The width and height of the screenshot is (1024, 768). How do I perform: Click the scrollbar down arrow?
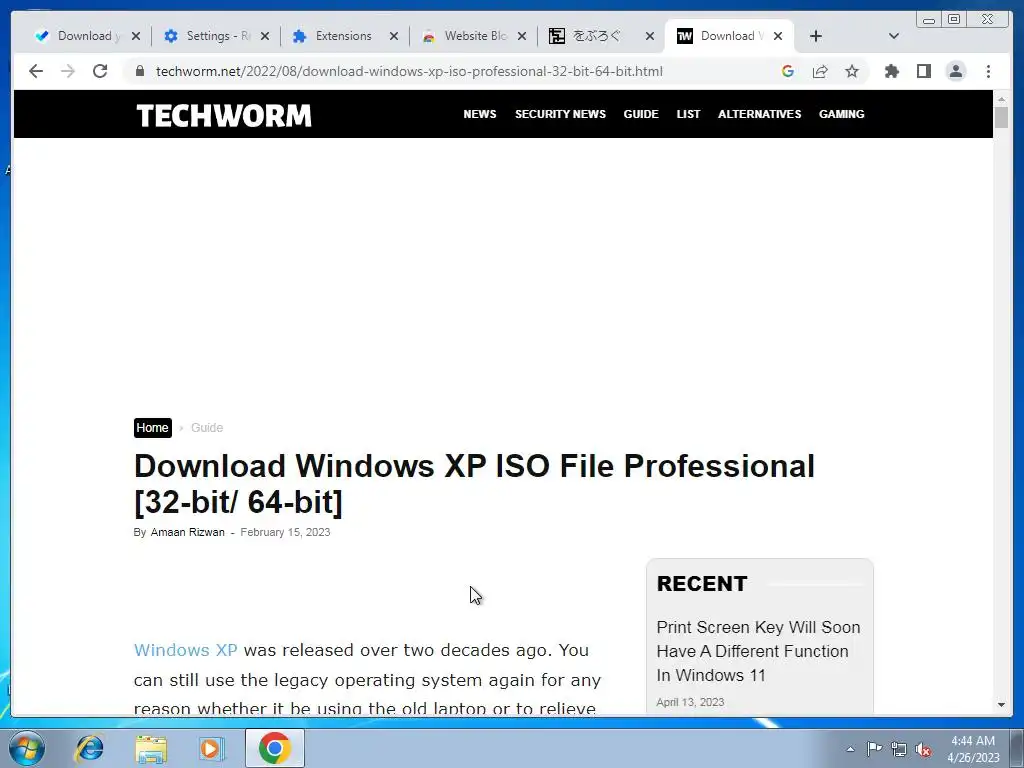pos(1001,705)
